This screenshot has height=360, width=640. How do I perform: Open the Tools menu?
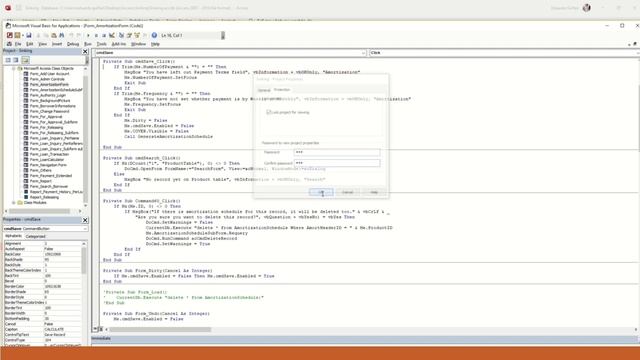pyautogui.click(x=102, y=44)
